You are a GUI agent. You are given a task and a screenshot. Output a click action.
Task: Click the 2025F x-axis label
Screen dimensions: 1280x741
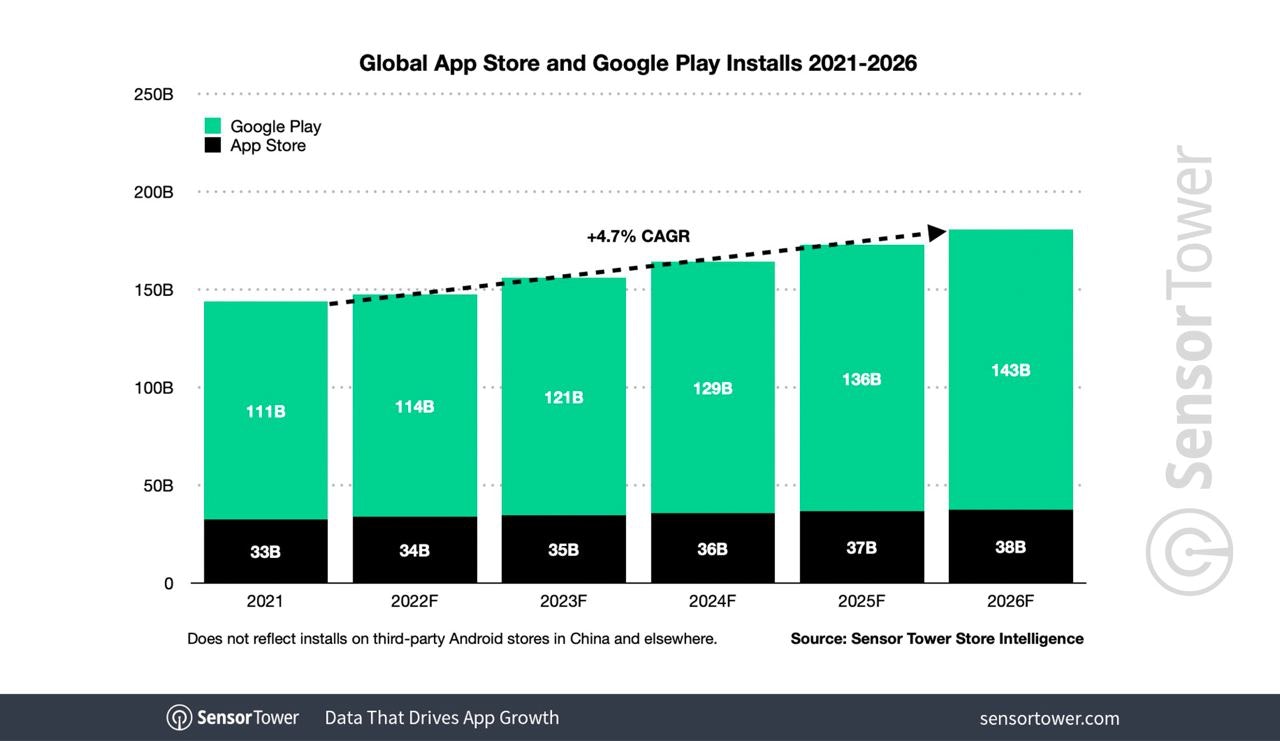tap(861, 602)
